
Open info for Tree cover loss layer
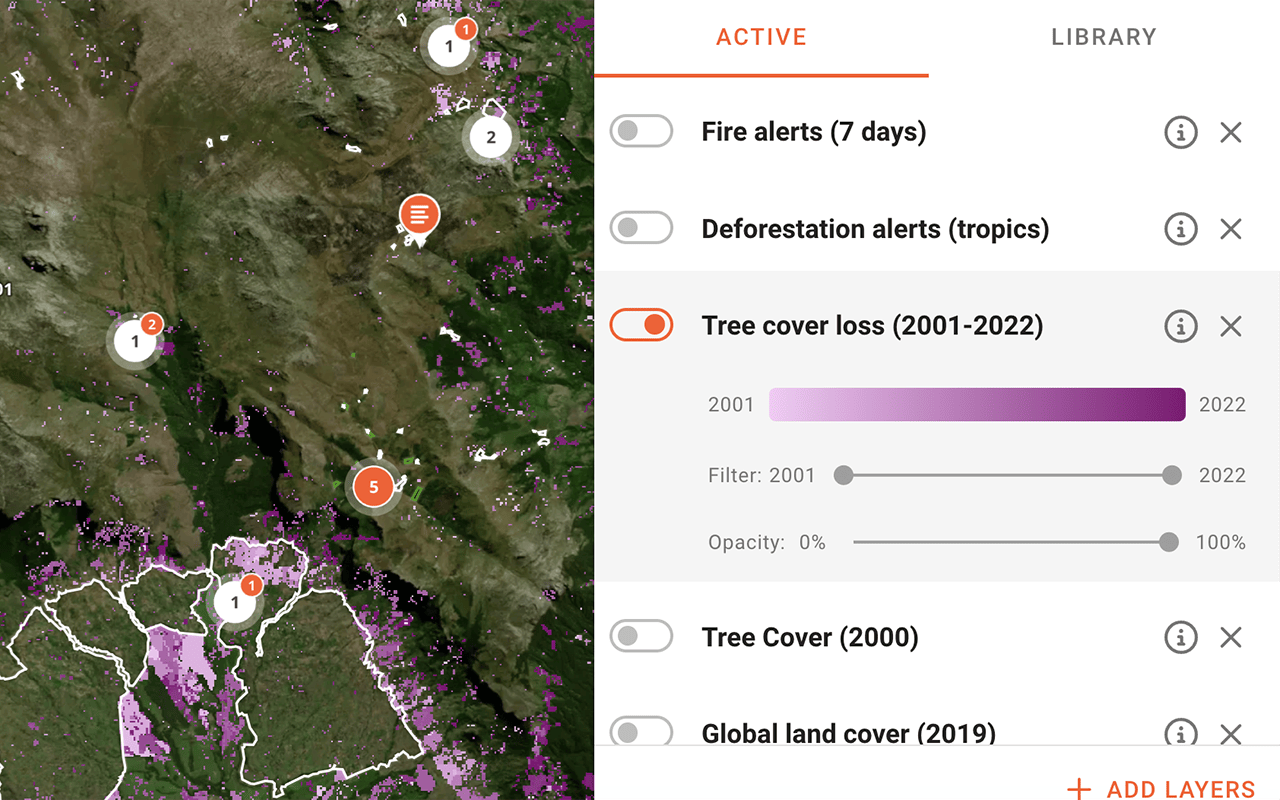1180,326
